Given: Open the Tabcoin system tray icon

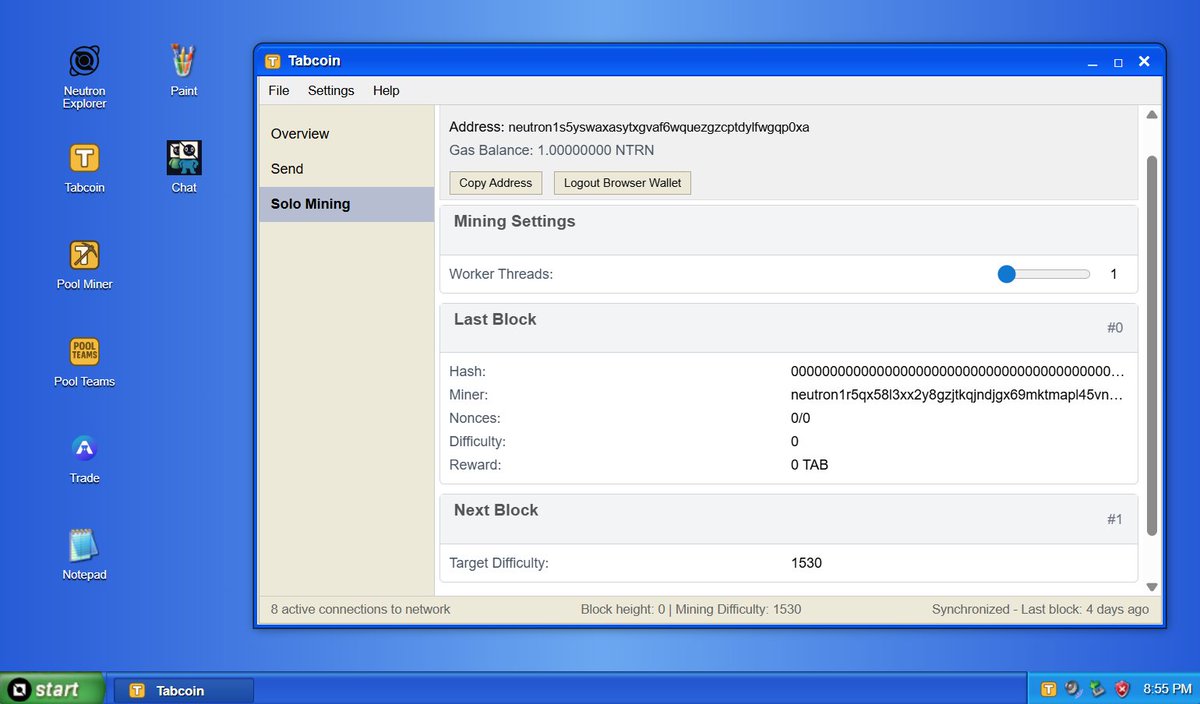Looking at the screenshot, I should point(1049,689).
